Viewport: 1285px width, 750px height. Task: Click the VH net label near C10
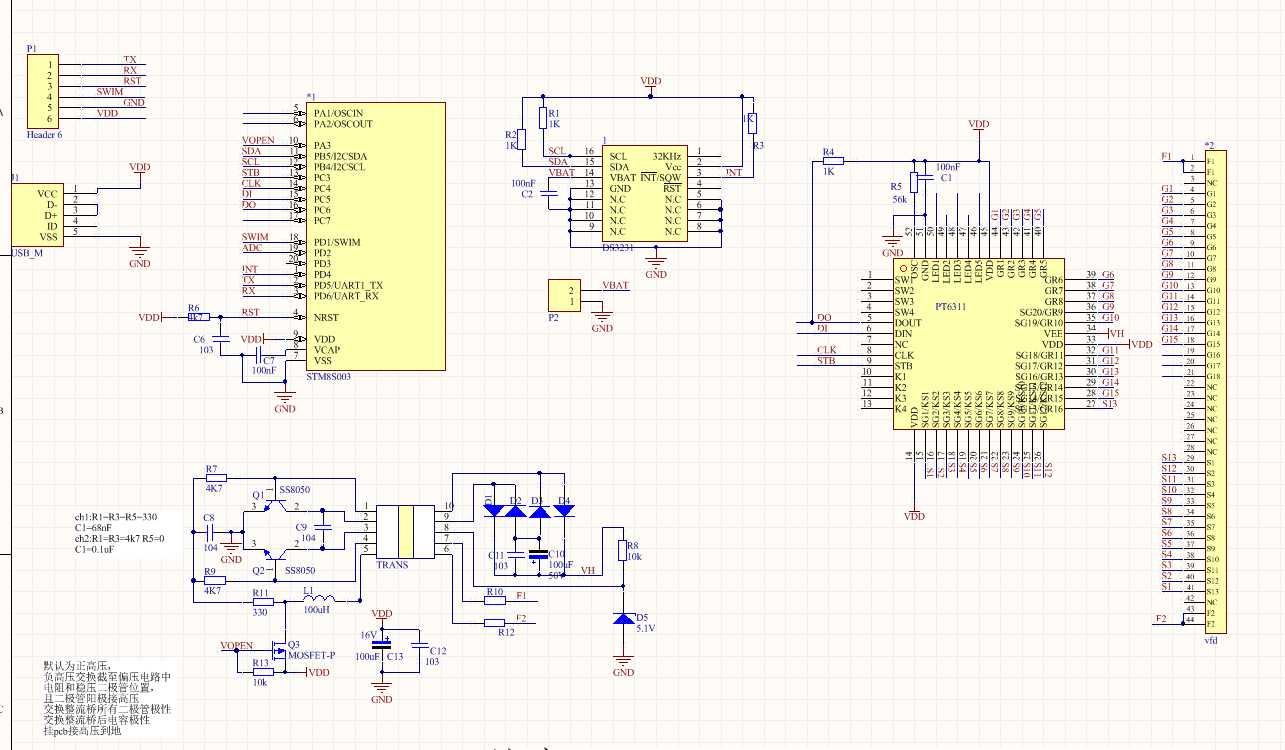[x=587, y=570]
